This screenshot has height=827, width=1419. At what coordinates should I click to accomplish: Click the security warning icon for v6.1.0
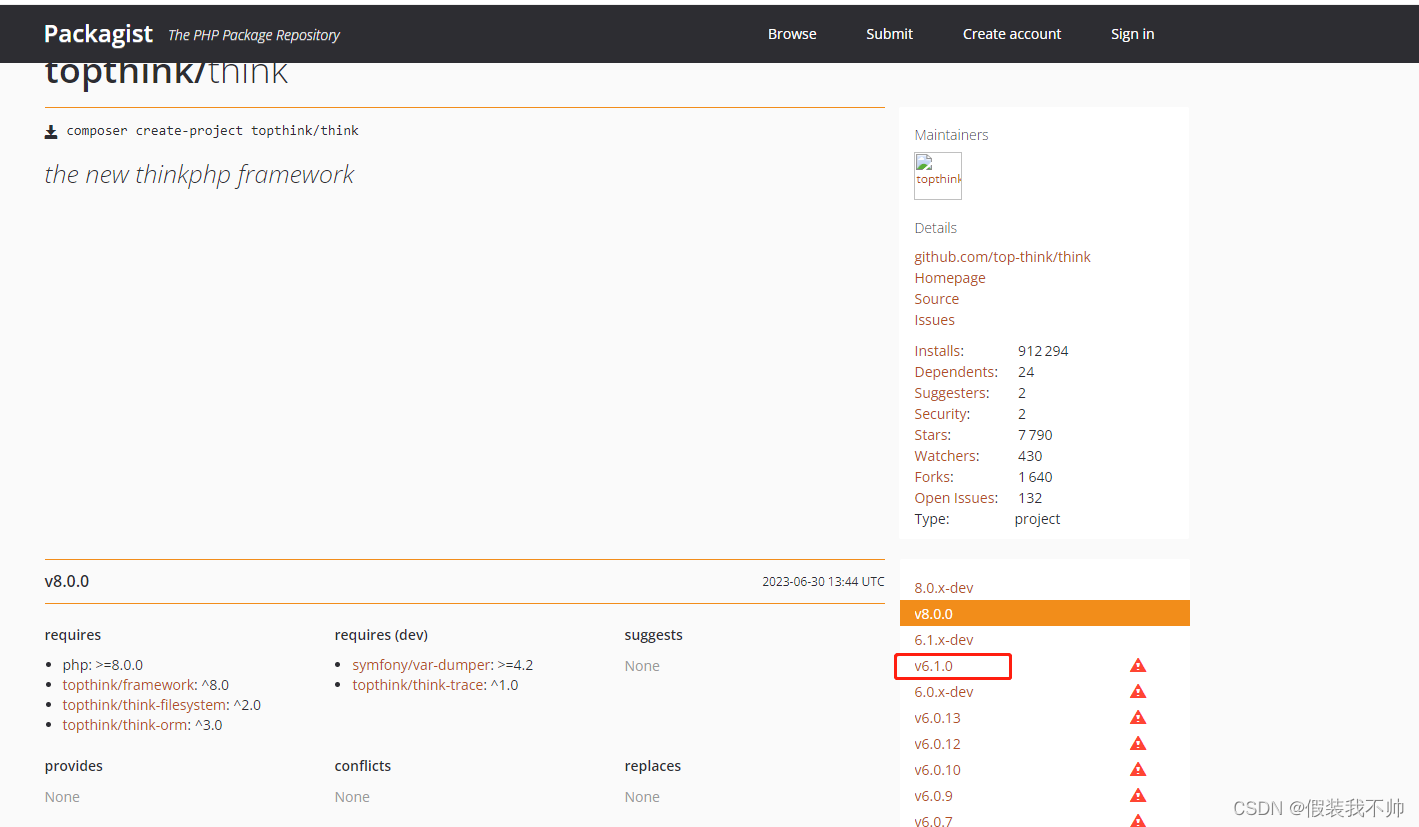1138,665
